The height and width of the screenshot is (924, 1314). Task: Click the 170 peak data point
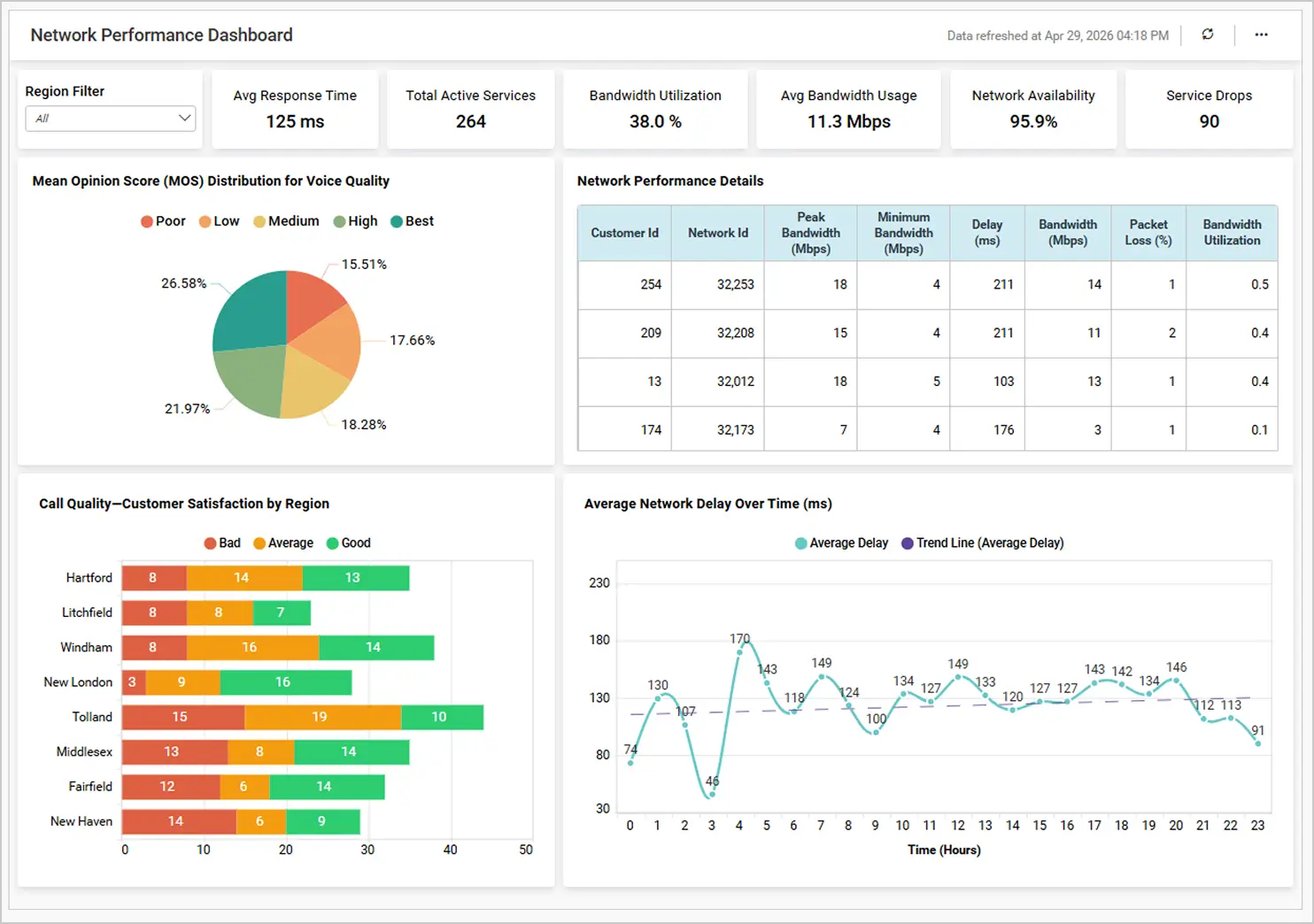click(739, 652)
